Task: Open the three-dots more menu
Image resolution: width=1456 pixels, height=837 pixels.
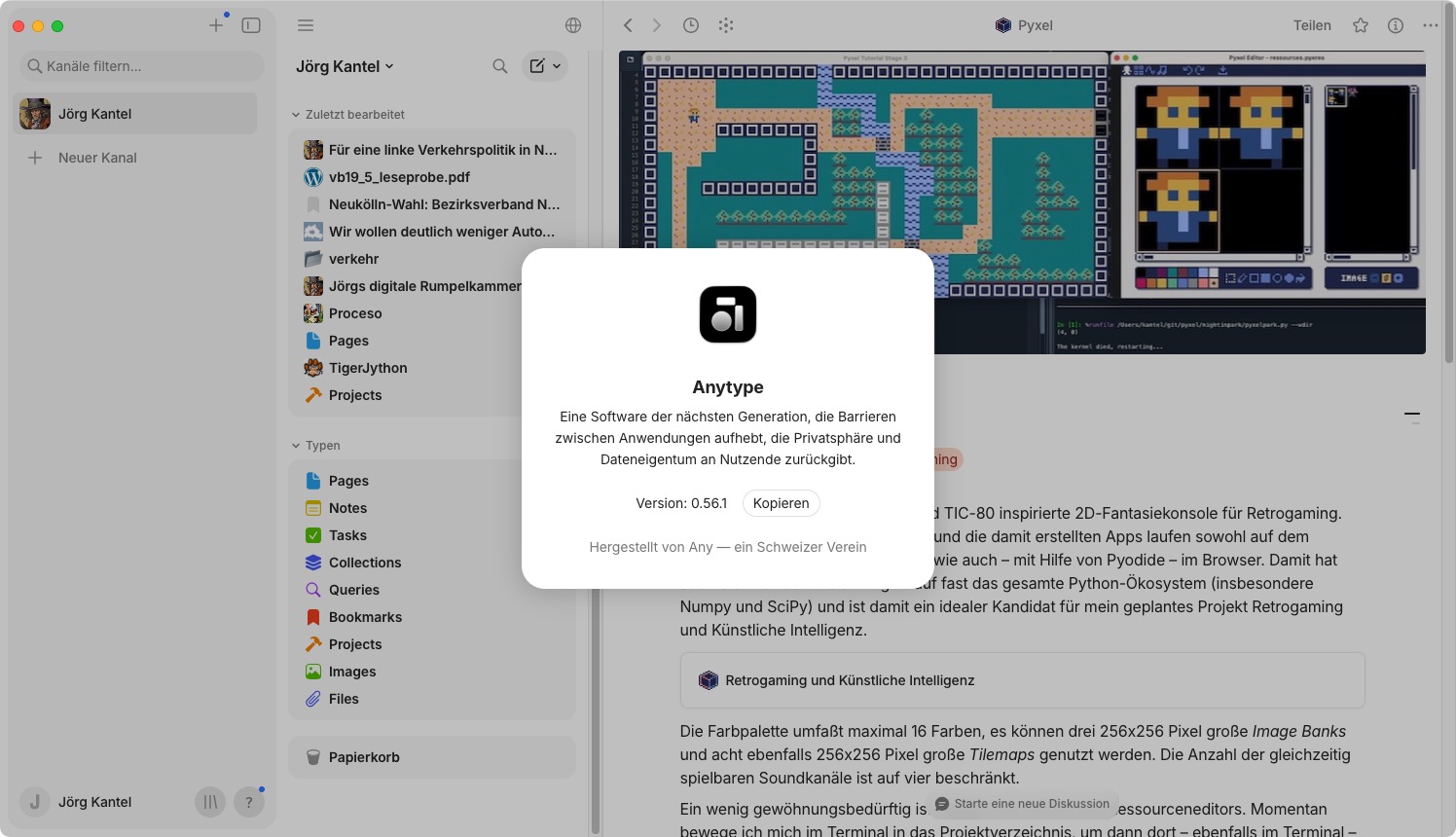Action: (x=1430, y=25)
